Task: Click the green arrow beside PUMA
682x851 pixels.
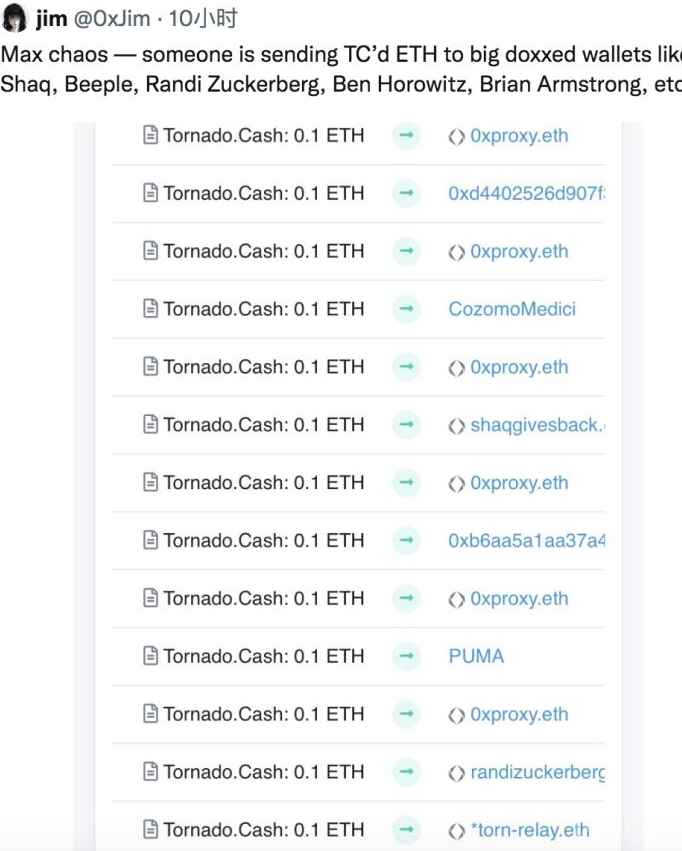Action: pos(406,656)
